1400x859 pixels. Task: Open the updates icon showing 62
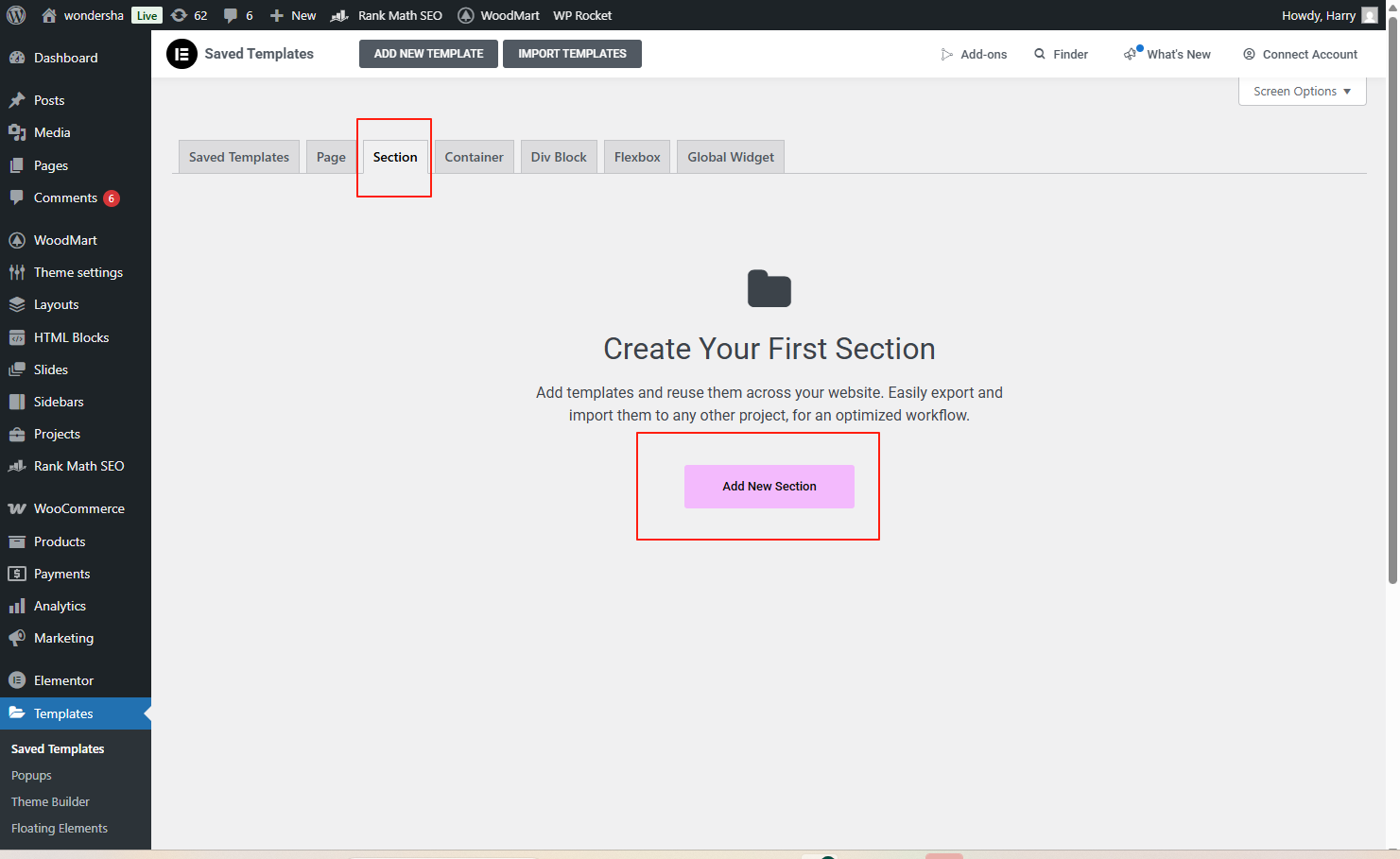coord(180,15)
